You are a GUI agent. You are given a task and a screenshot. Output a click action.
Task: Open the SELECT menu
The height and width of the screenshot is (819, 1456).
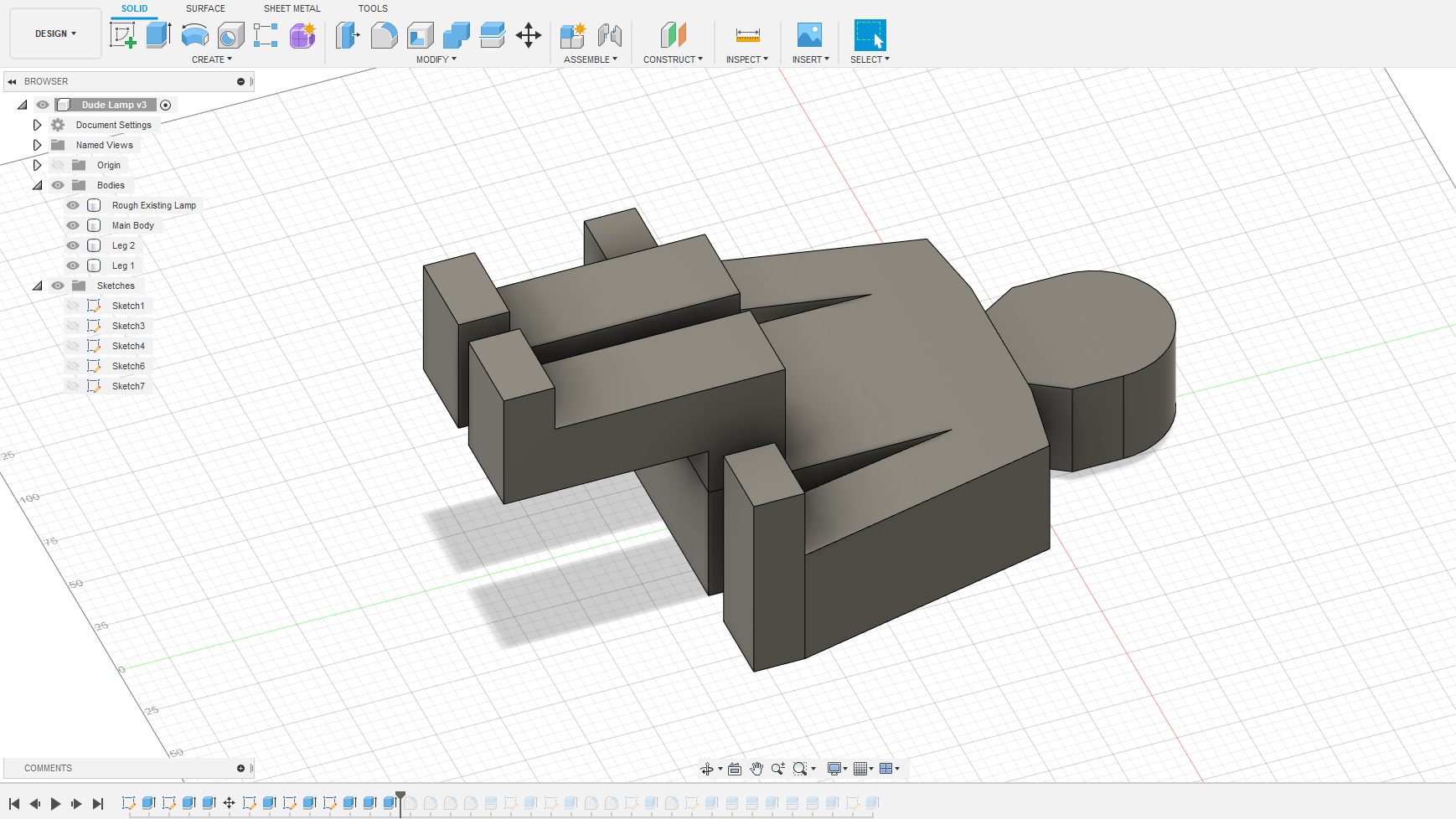[870, 59]
